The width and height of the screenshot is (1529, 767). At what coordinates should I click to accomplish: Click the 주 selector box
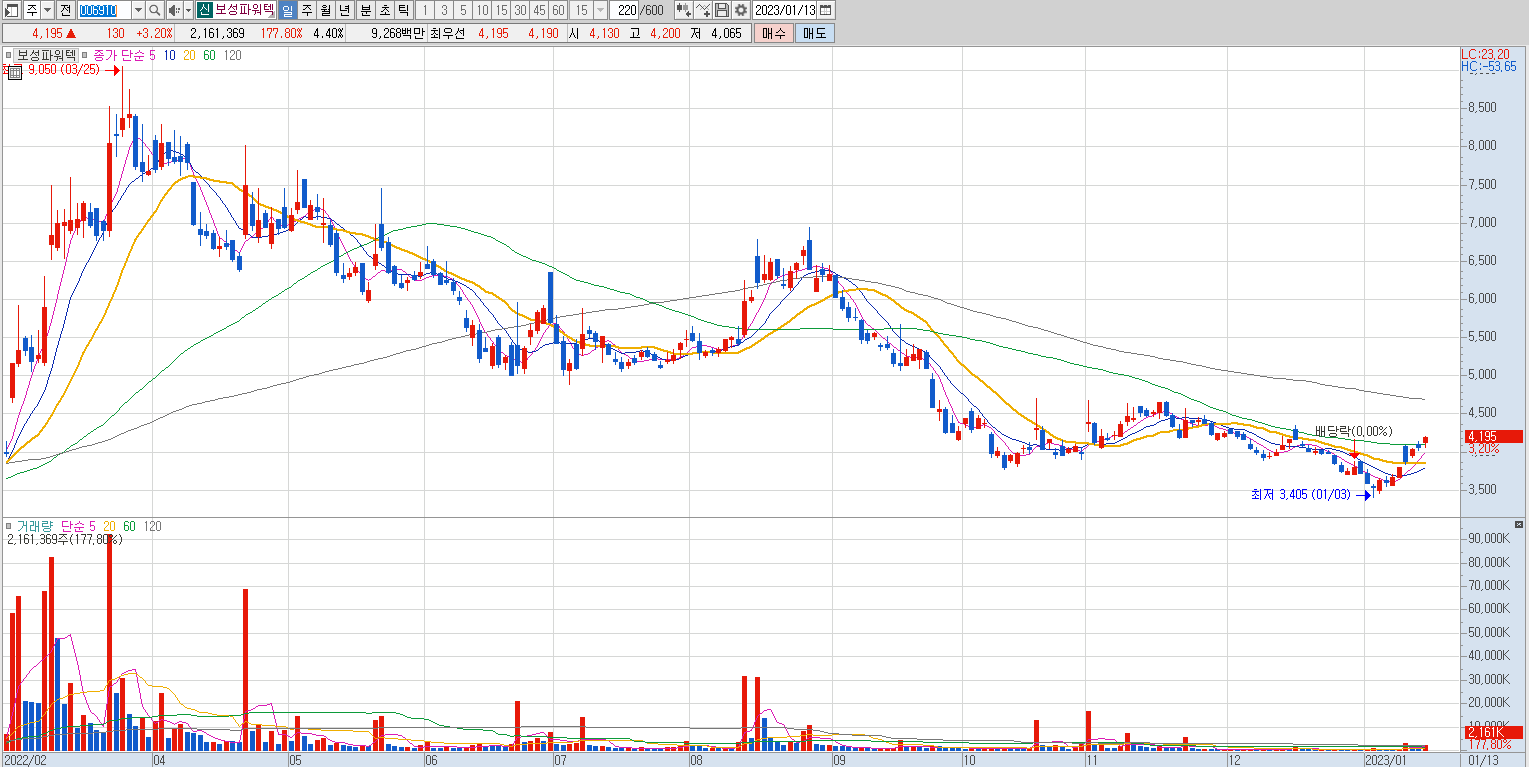pos(31,10)
